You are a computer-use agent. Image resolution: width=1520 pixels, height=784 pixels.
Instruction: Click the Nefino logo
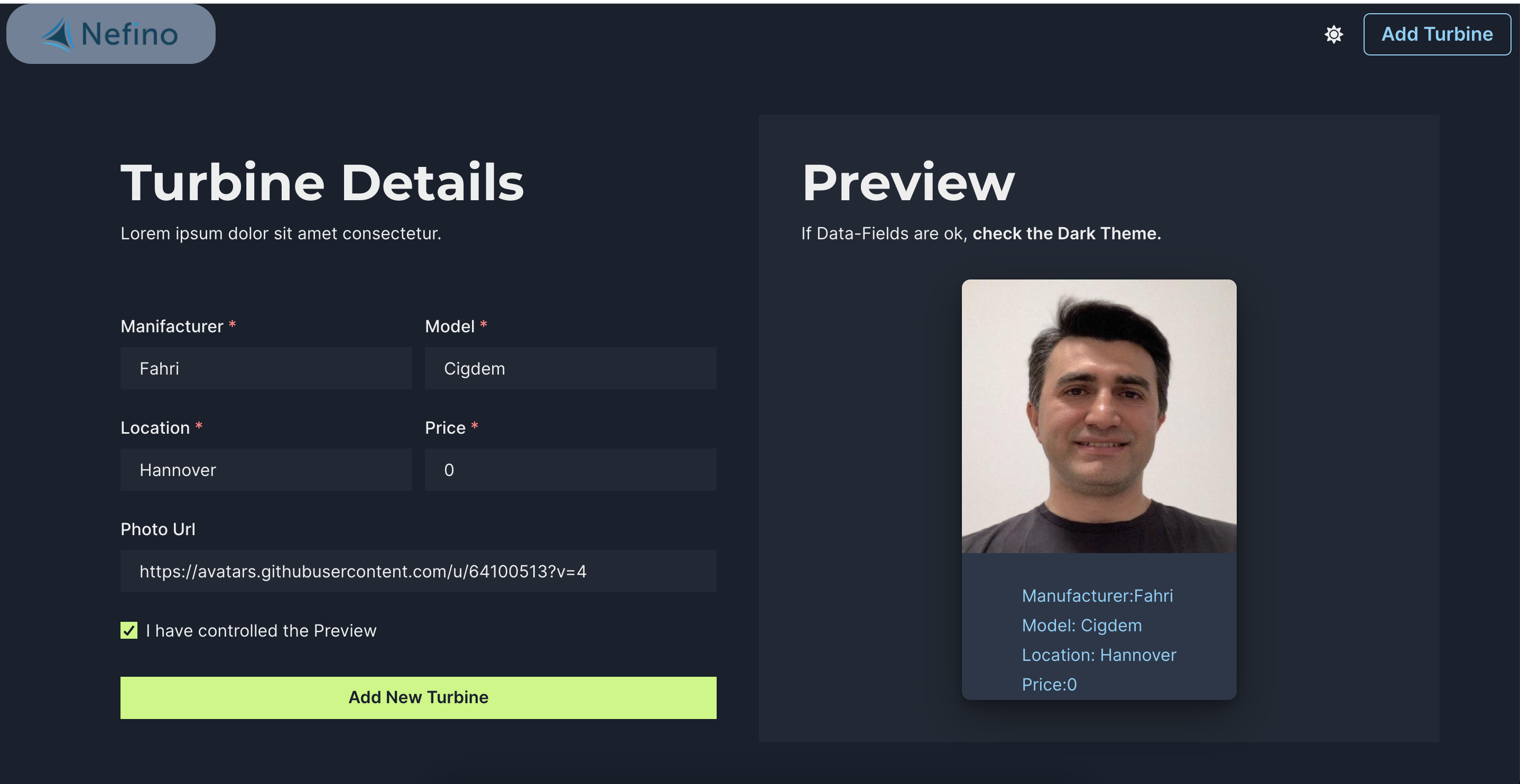click(111, 34)
